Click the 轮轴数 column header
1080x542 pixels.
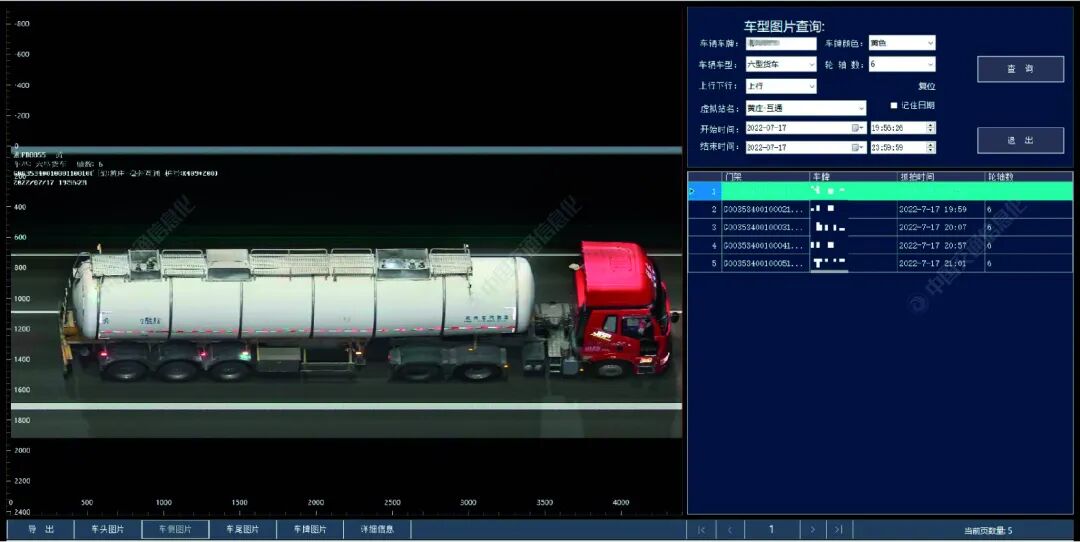(1028, 177)
